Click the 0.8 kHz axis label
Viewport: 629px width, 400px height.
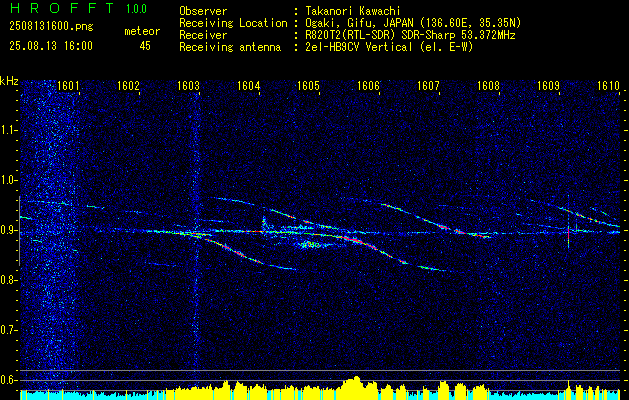click(x=8, y=280)
